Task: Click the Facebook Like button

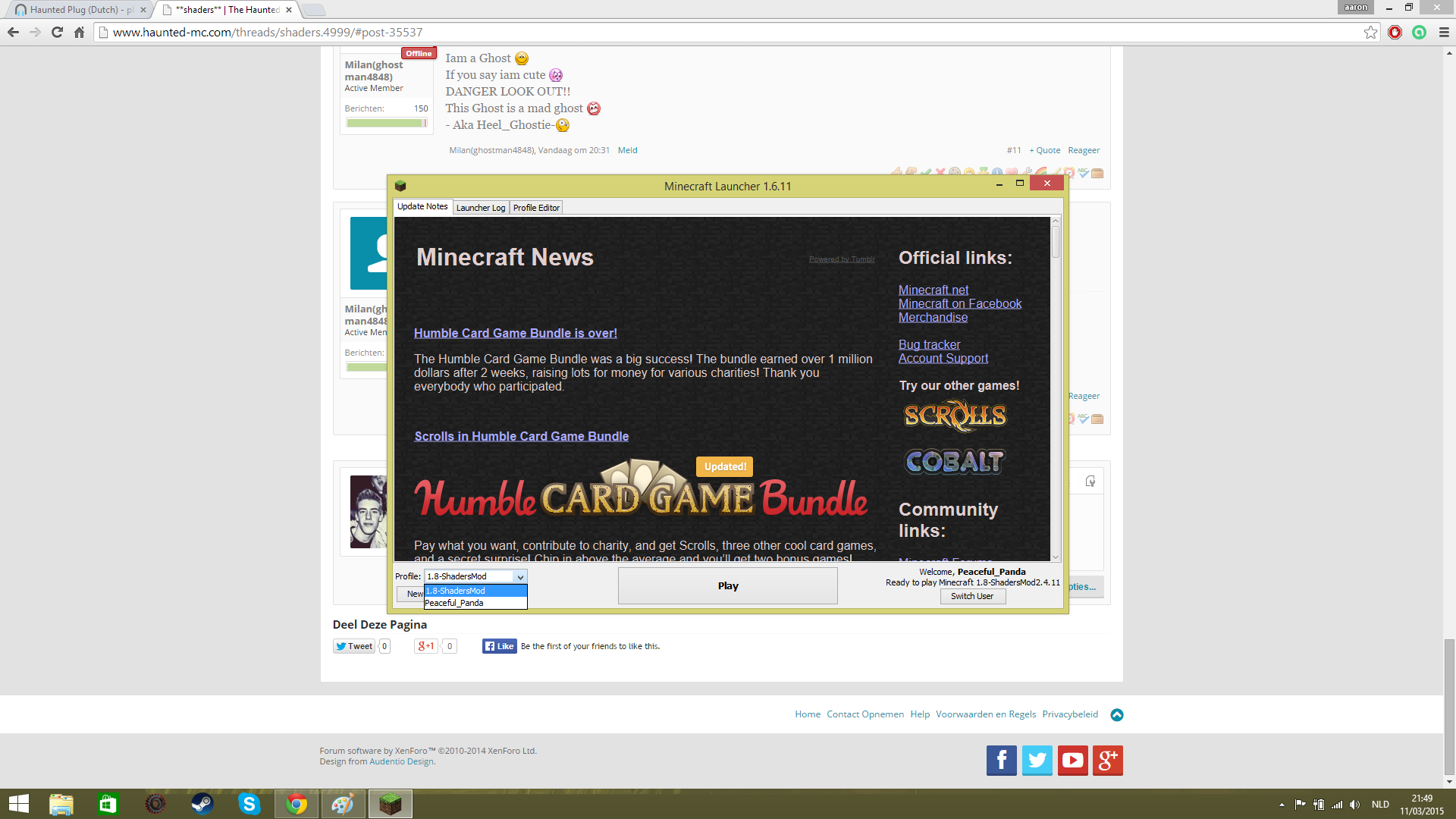Action: coord(500,646)
